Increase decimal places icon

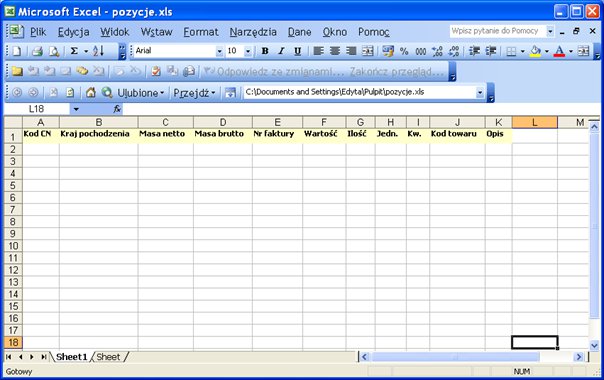tap(437, 51)
